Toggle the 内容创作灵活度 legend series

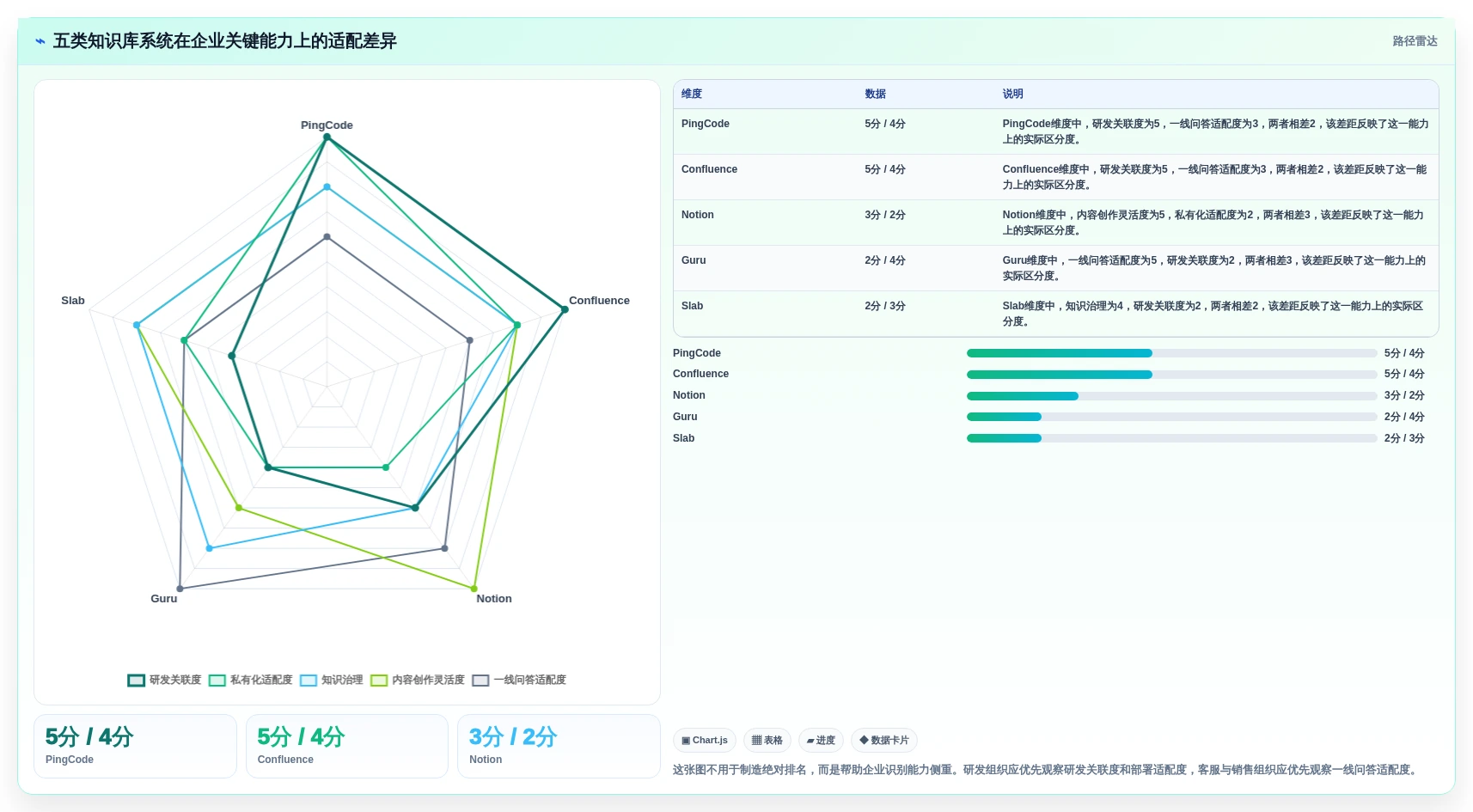tap(418, 680)
